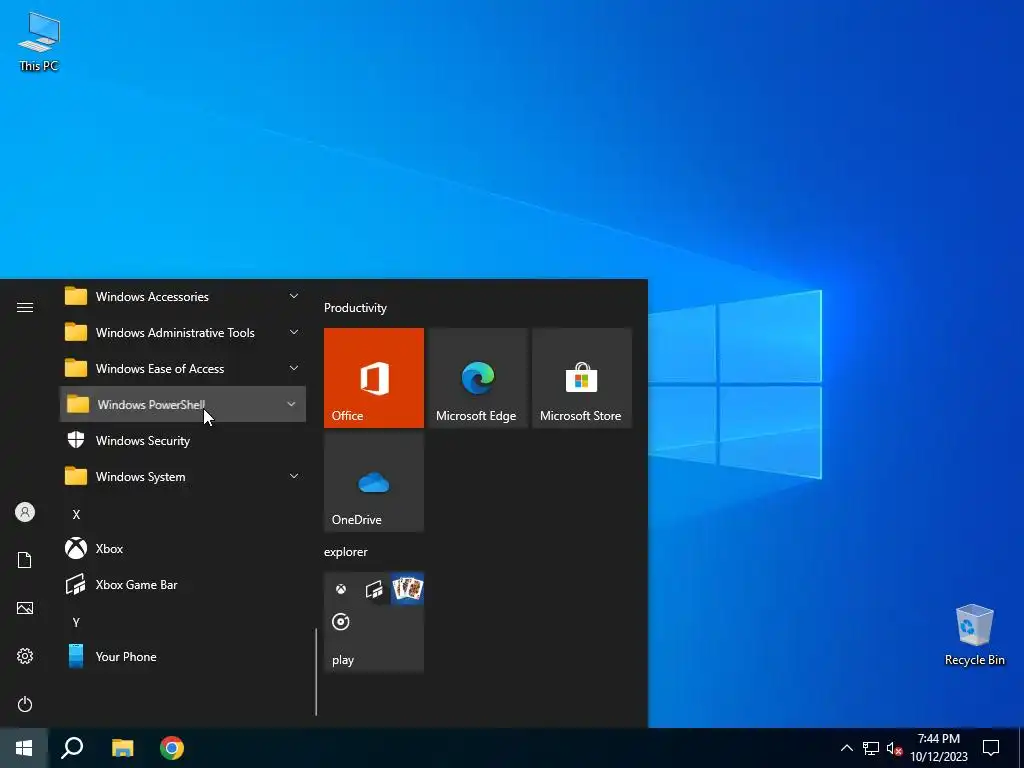Image resolution: width=1024 pixels, height=768 pixels.
Task: Expand the Start menu hamburger button
Action: point(25,308)
